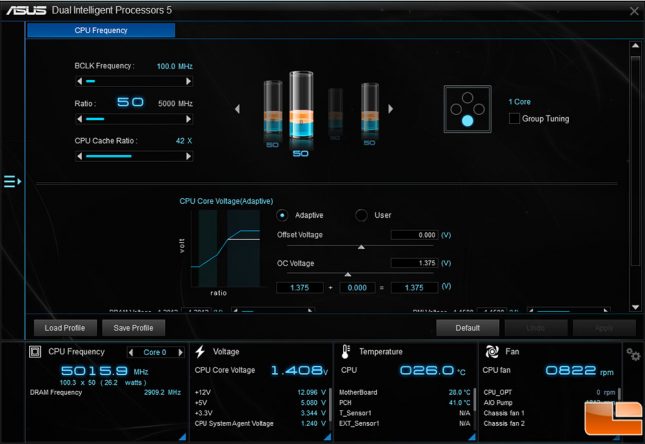Open the left side menu expander
645x444 pixels.
(x=12, y=181)
